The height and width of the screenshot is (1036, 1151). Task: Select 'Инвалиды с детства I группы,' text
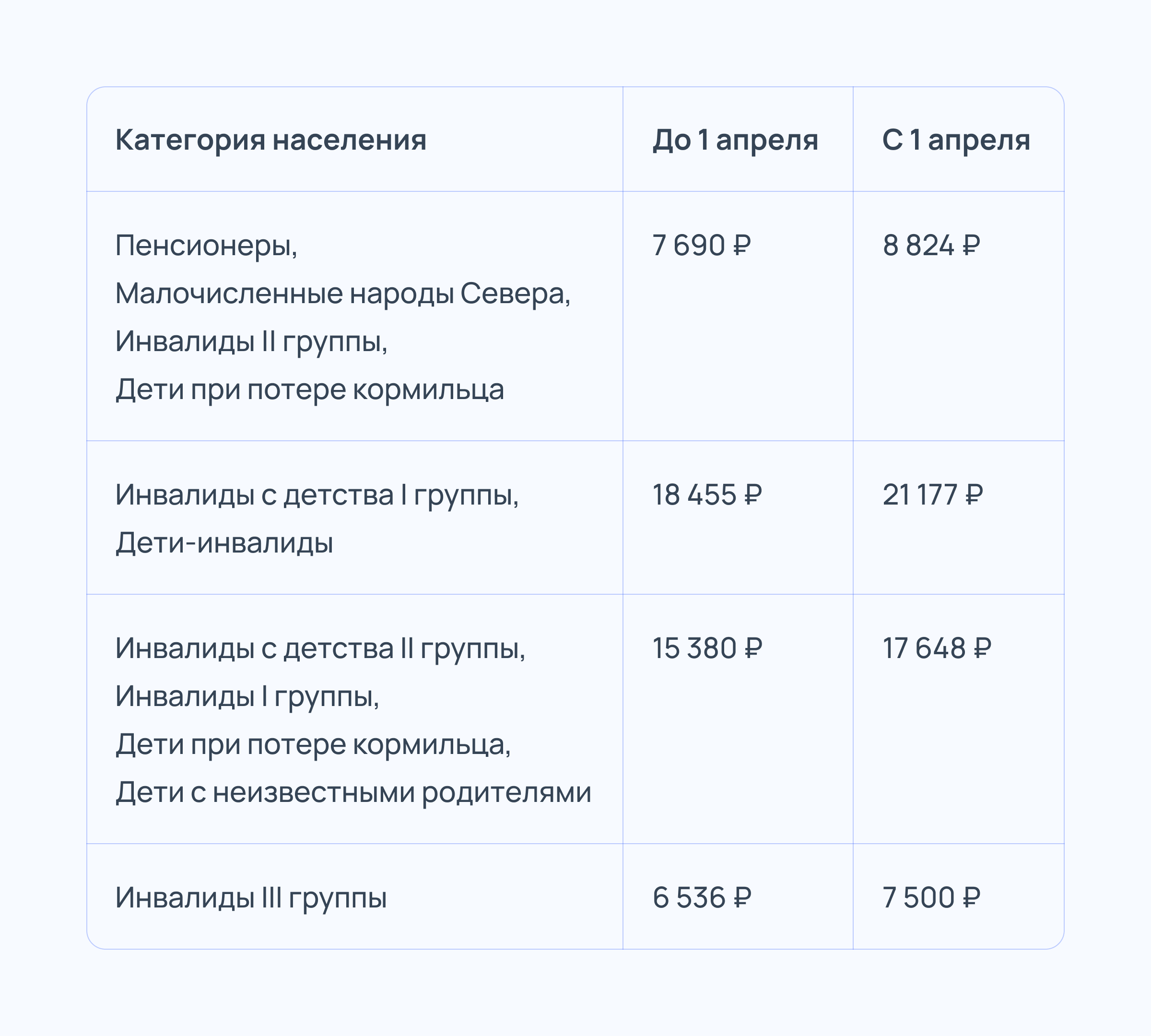coord(317,495)
